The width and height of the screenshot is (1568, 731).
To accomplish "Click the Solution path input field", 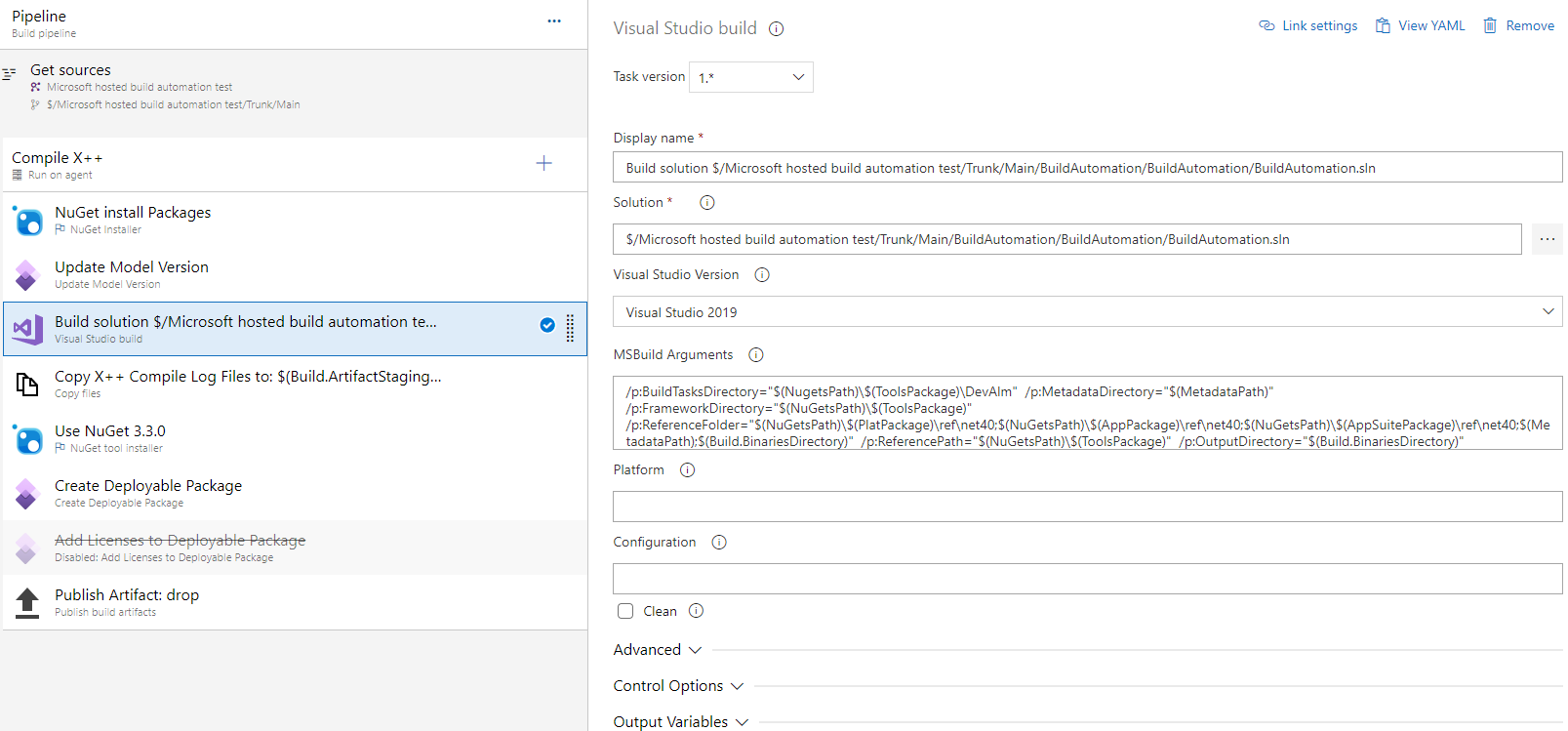I will pos(1067,239).
